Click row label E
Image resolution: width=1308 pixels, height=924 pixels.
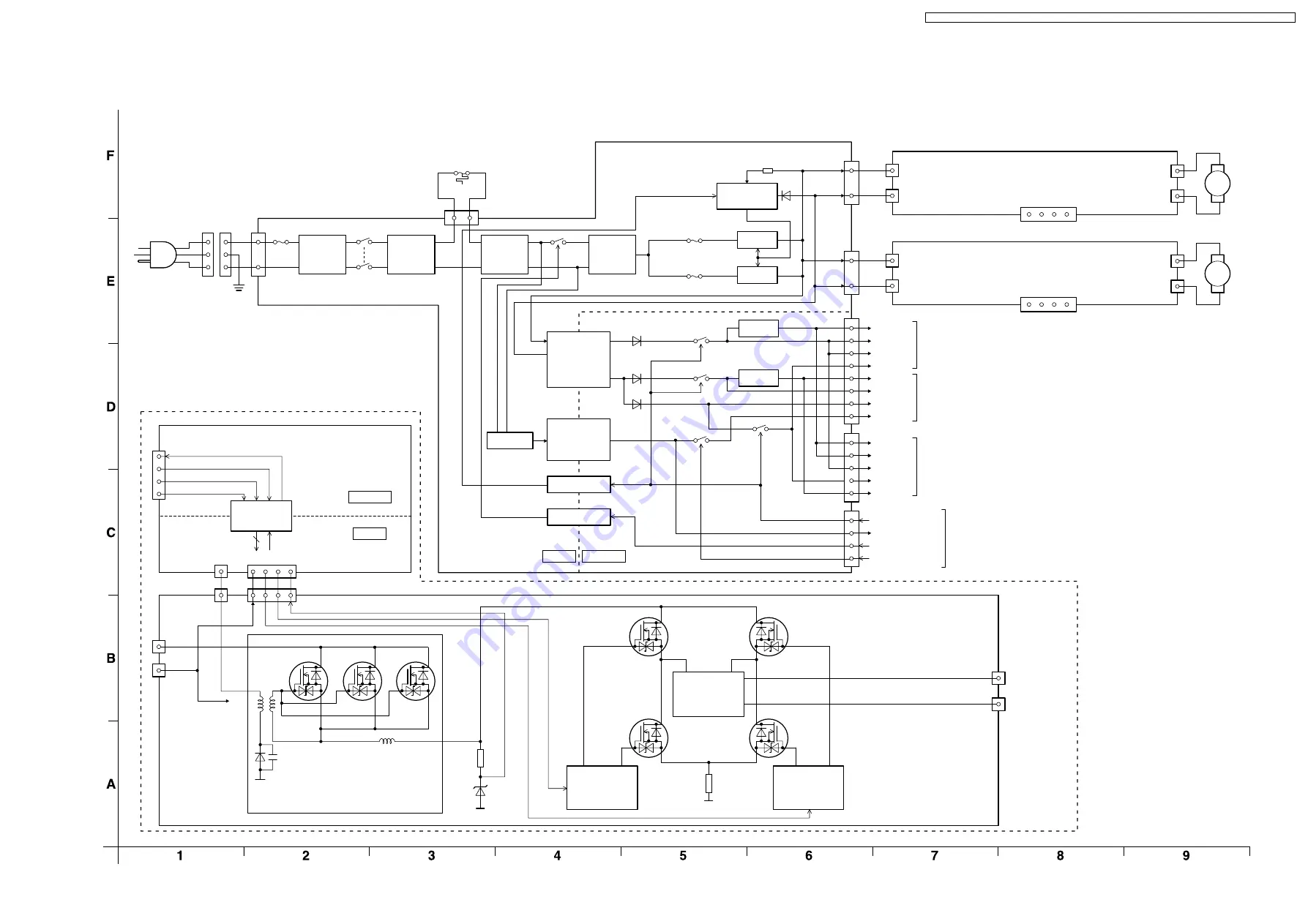(111, 281)
